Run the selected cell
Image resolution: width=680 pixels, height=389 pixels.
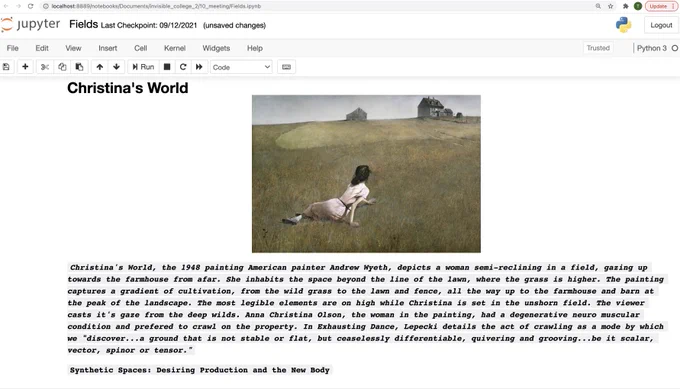click(143, 67)
